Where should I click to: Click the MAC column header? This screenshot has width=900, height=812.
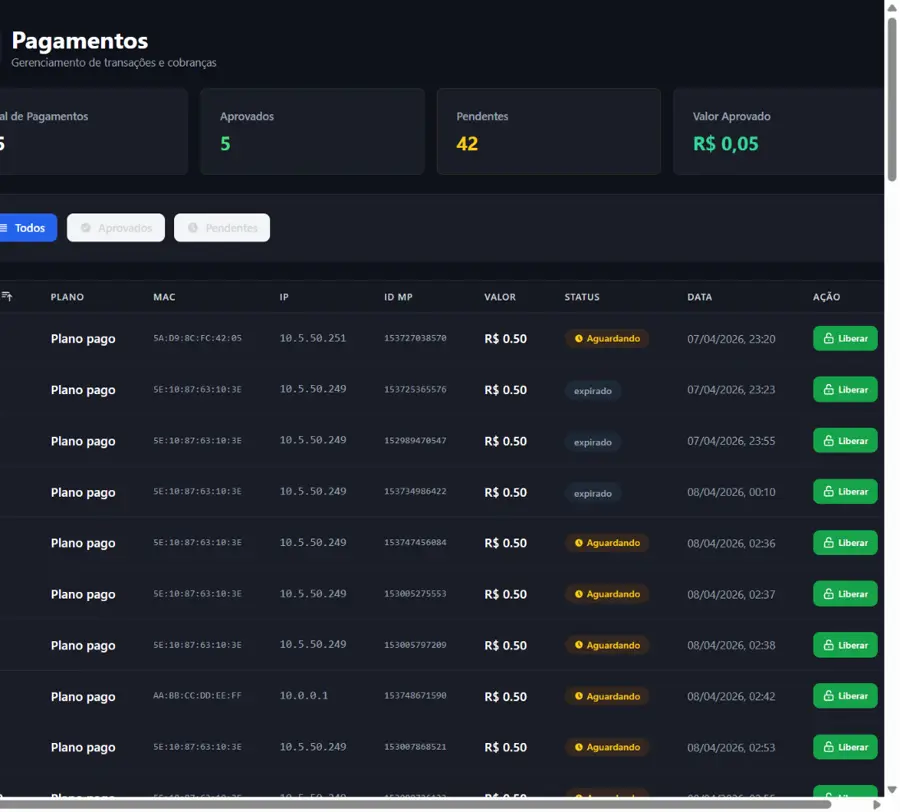point(164,297)
